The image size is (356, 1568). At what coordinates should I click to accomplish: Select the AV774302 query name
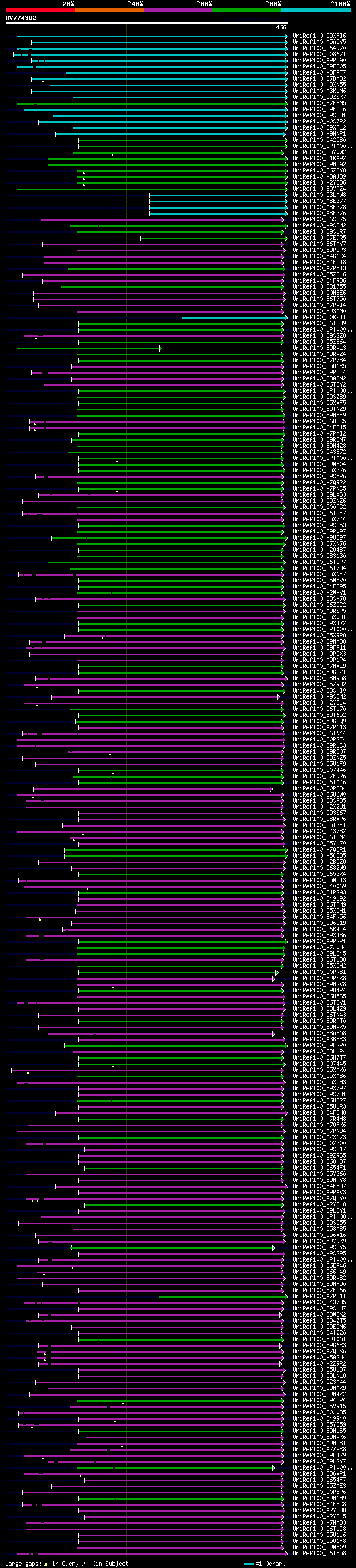coord(21,18)
